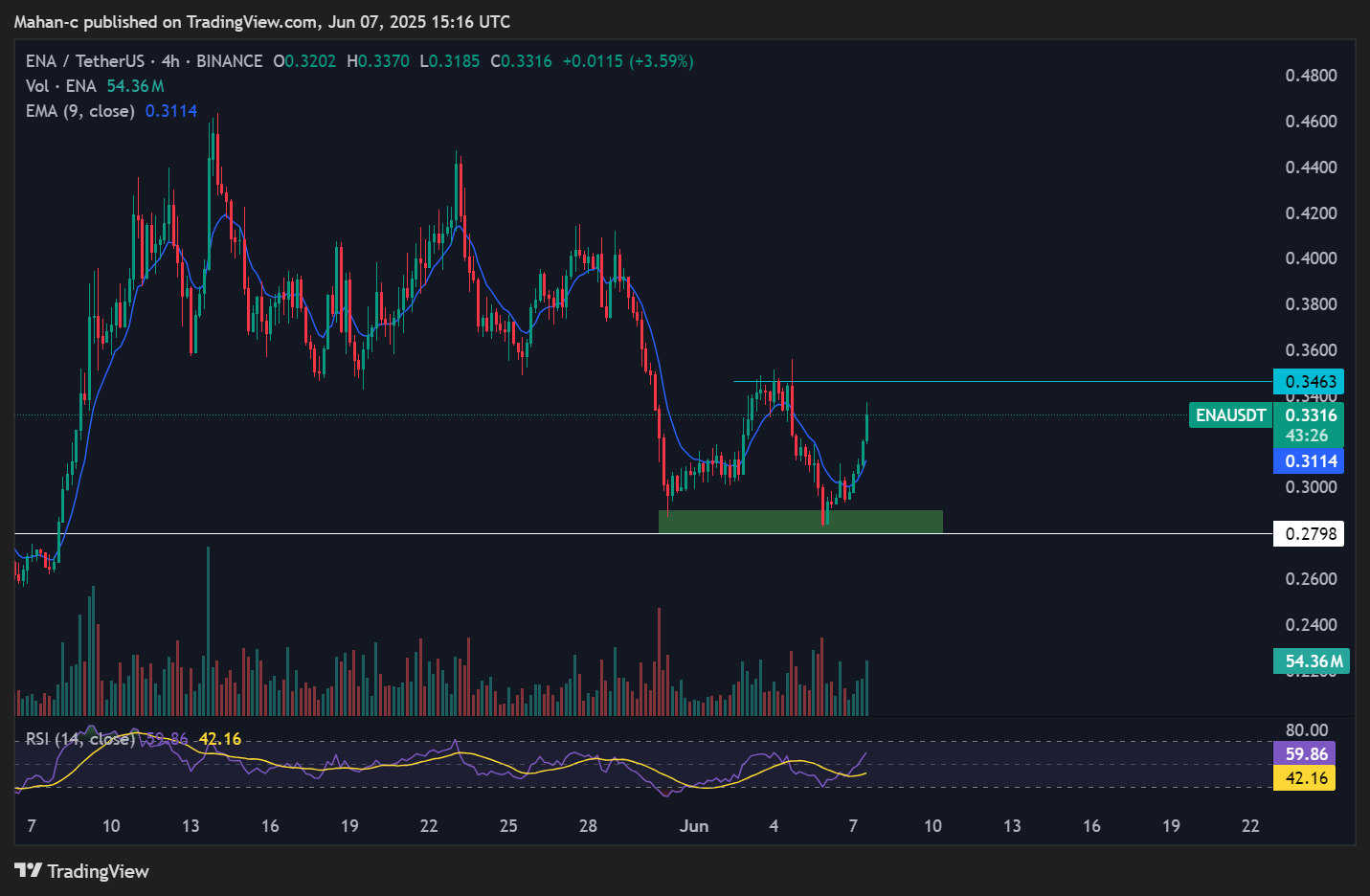Click the cyan 0.3463 price label
Viewport: 1370px width, 896px height.
[1309, 381]
